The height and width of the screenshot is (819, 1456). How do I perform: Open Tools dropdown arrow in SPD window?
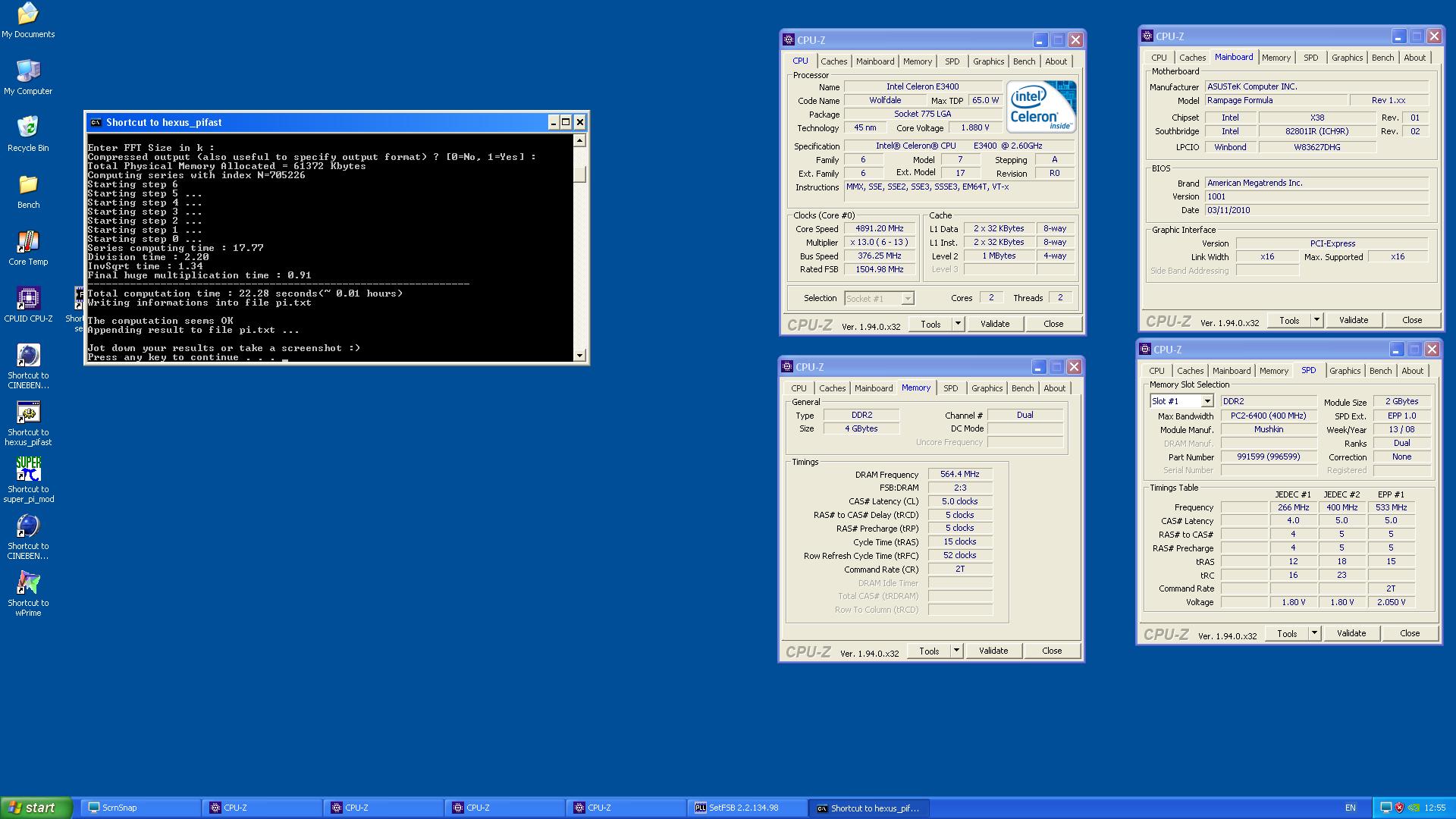[1314, 633]
